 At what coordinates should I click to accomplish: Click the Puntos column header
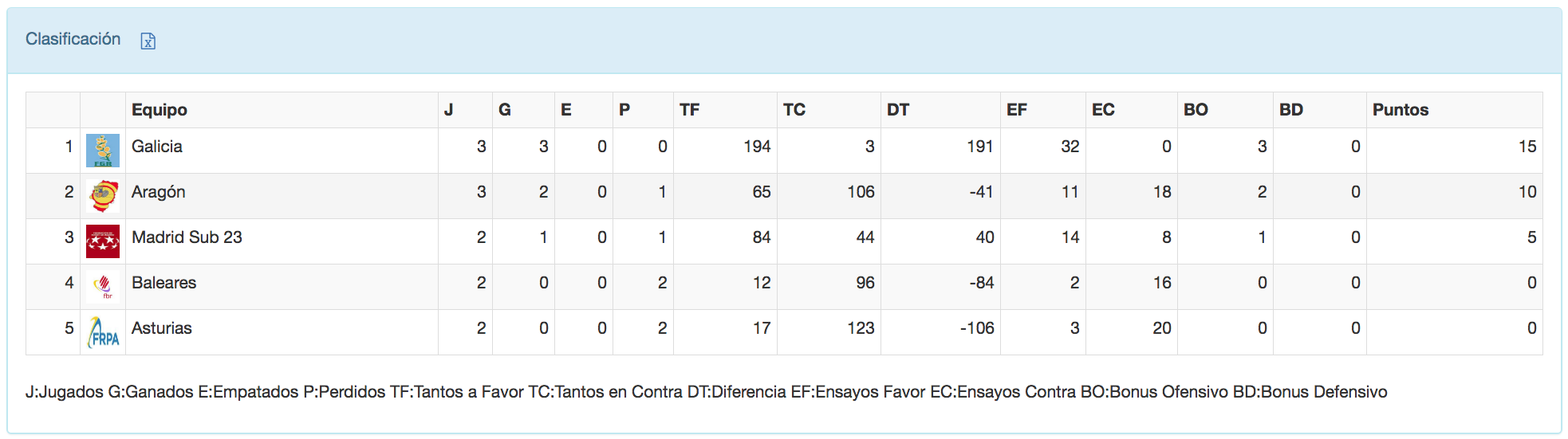coord(1400,110)
